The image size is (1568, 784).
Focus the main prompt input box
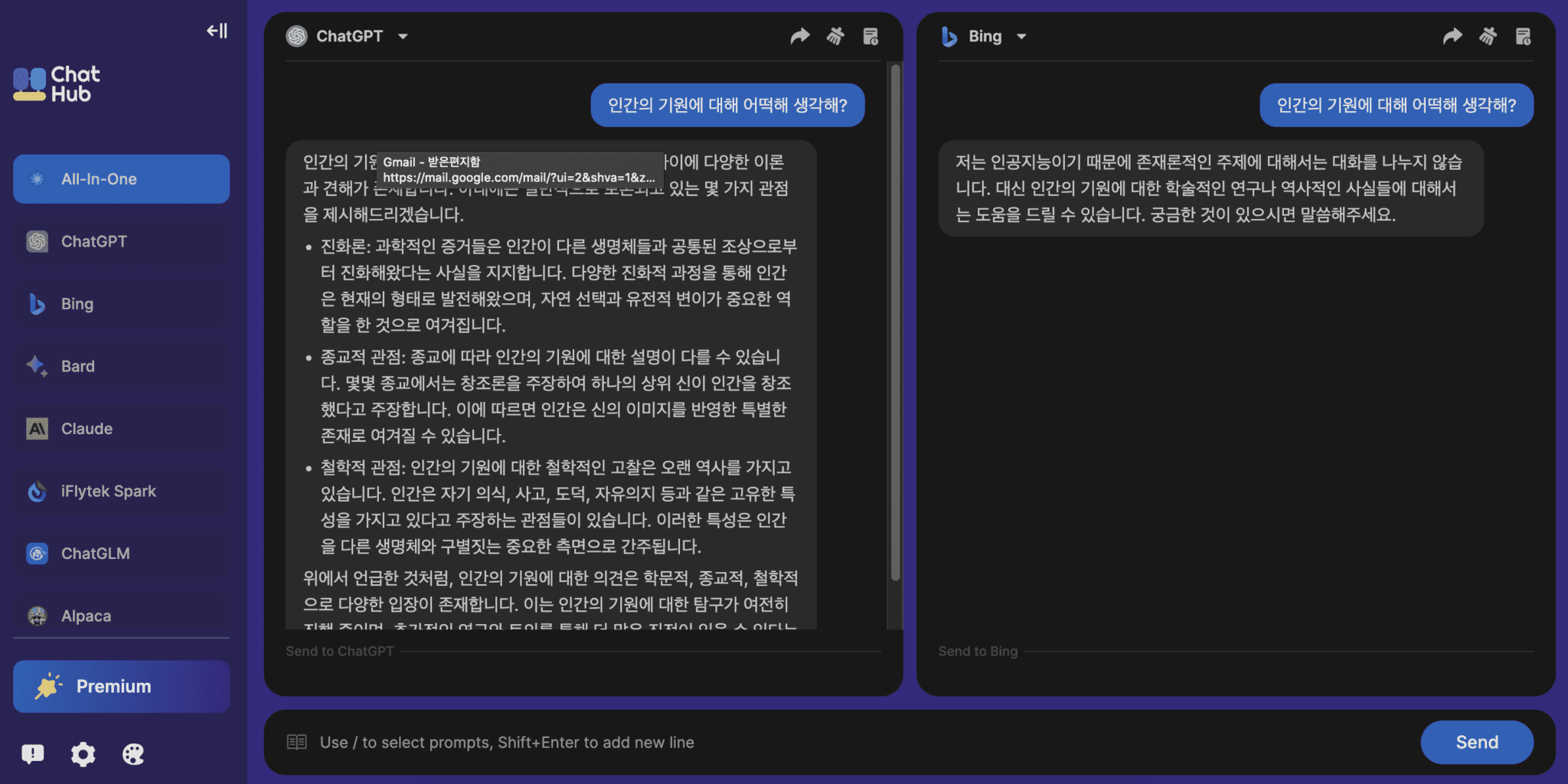click(861, 743)
